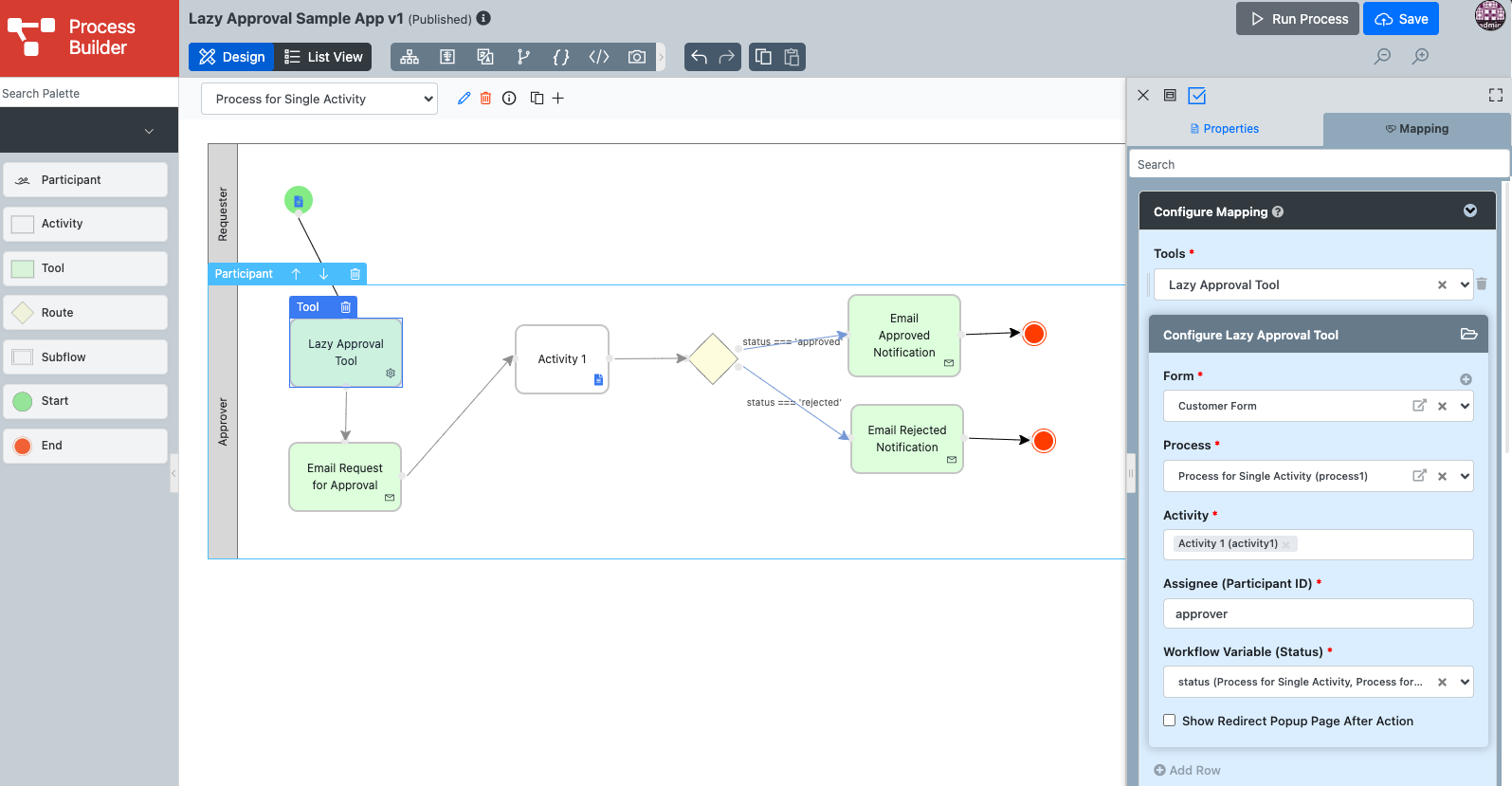Screen dimensions: 1512x786
Task: Click the paste clipboard toolbar icon
Action: [792, 57]
